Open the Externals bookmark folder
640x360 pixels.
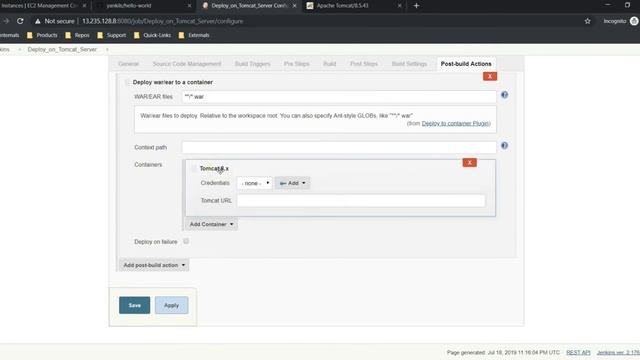tap(194, 35)
